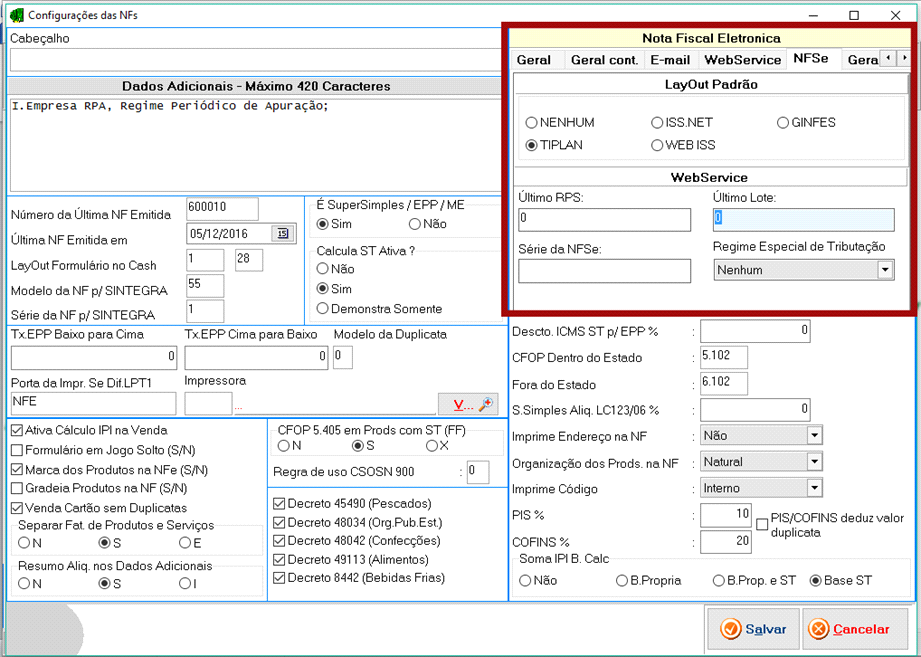Expand Regime Especial de Tributação dropdown
This screenshot has height=657, width=921.
884,270
